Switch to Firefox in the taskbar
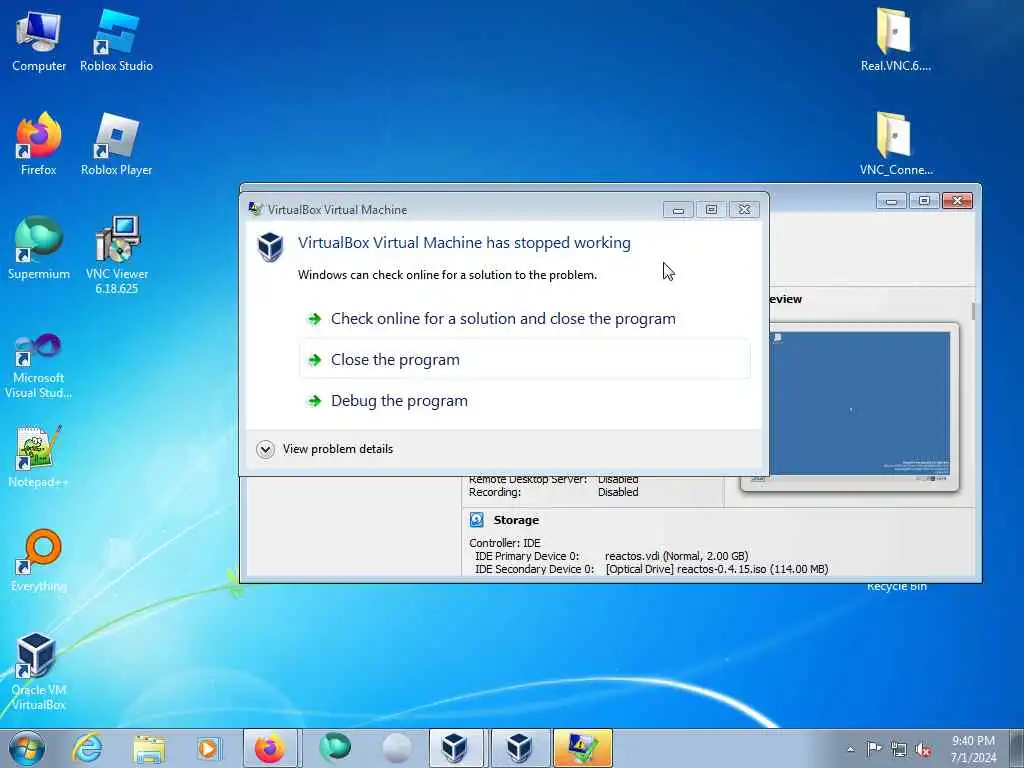This screenshot has width=1024, height=768. point(270,748)
